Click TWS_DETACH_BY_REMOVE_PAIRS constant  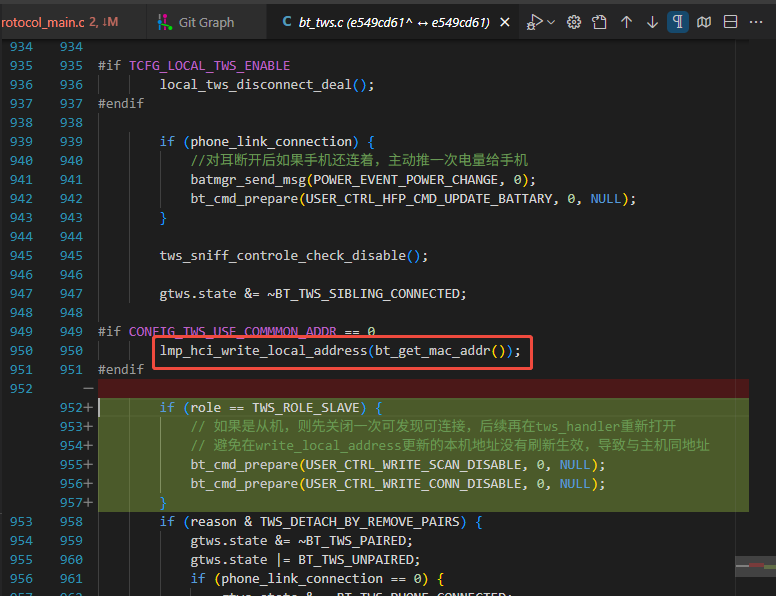pos(360,522)
